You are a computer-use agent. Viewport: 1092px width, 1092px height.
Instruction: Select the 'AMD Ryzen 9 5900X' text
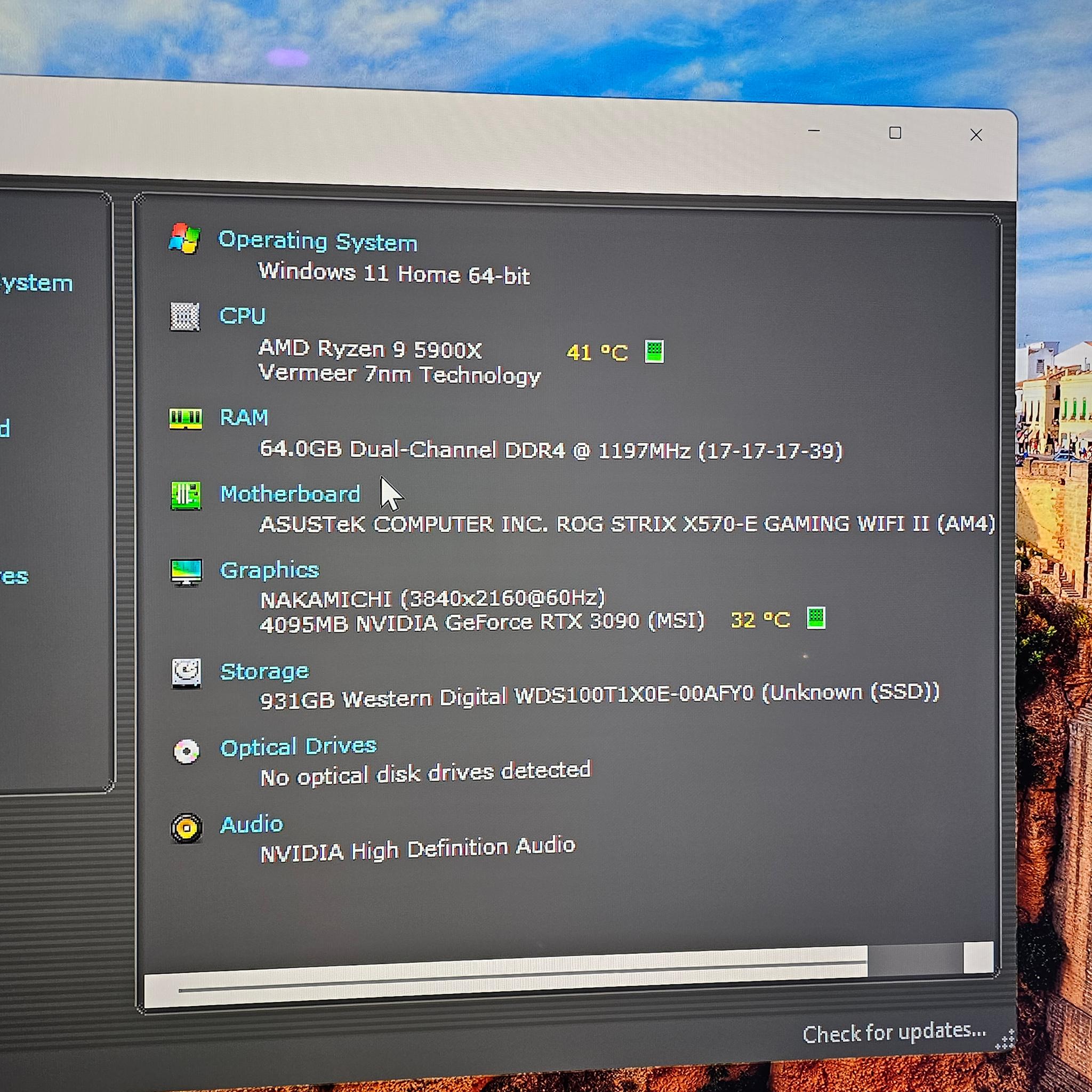[x=370, y=349]
